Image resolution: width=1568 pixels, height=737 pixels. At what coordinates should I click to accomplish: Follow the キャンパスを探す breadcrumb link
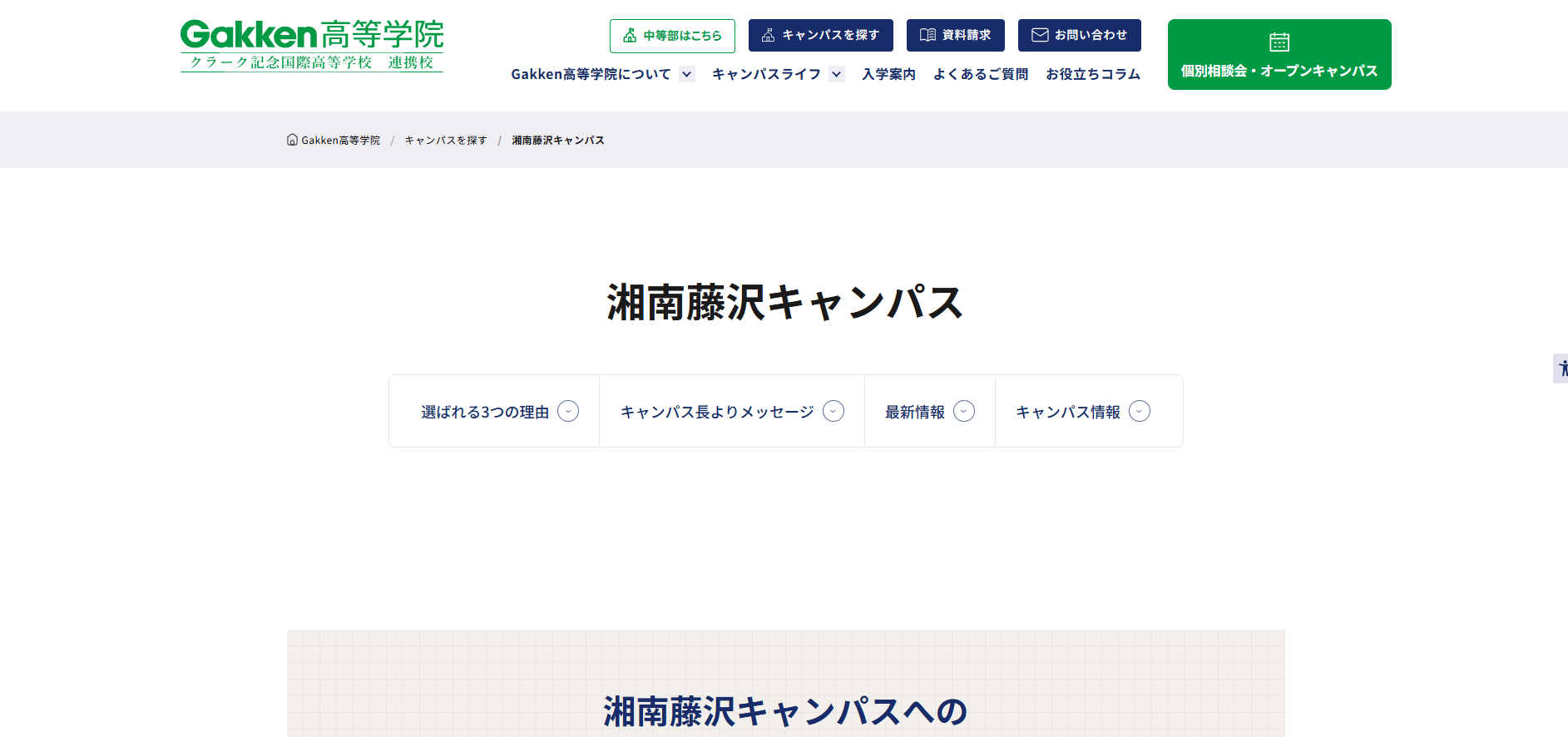click(x=446, y=141)
